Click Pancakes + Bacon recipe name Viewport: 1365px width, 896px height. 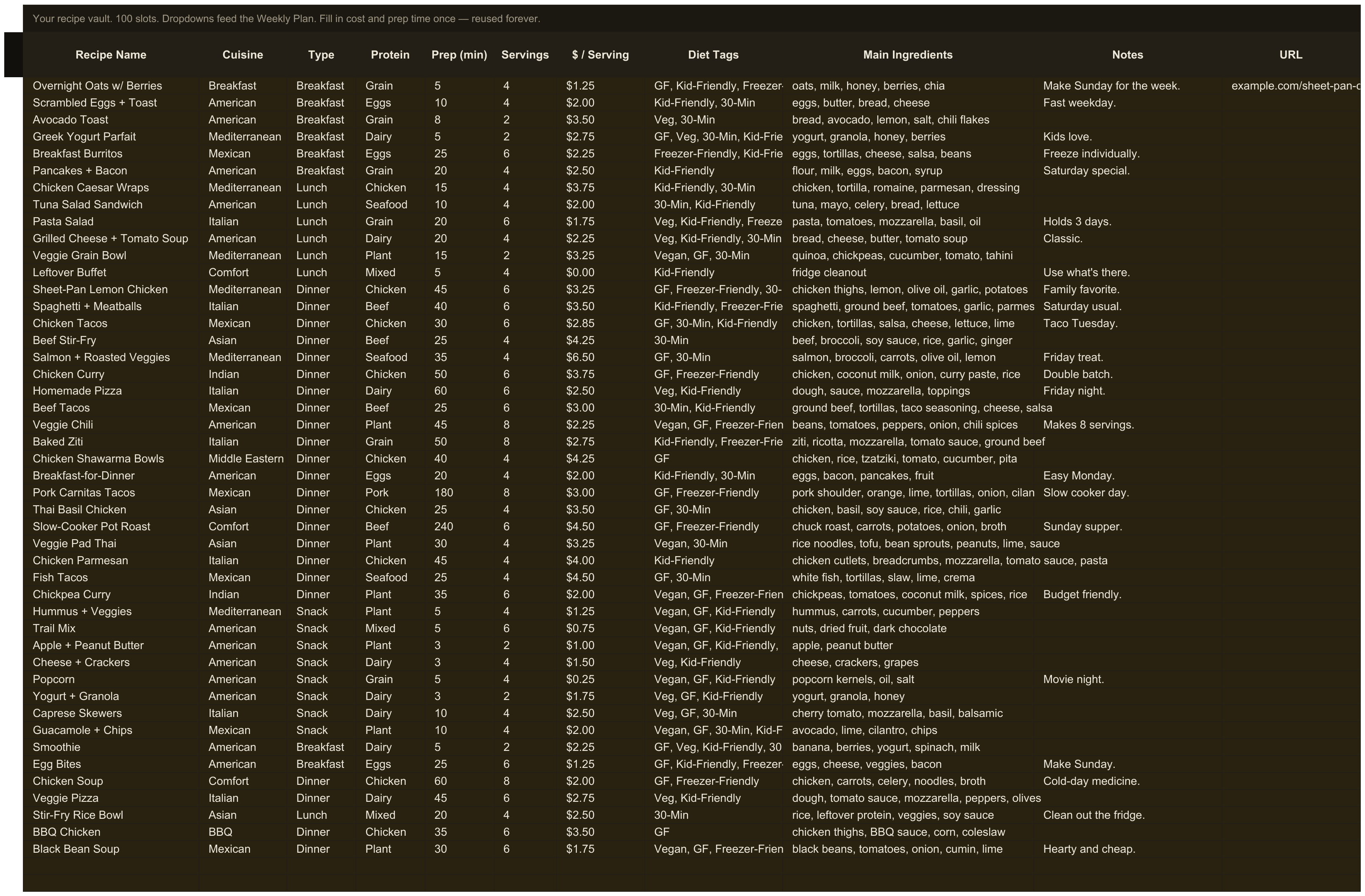pyautogui.click(x=111, y=171)
